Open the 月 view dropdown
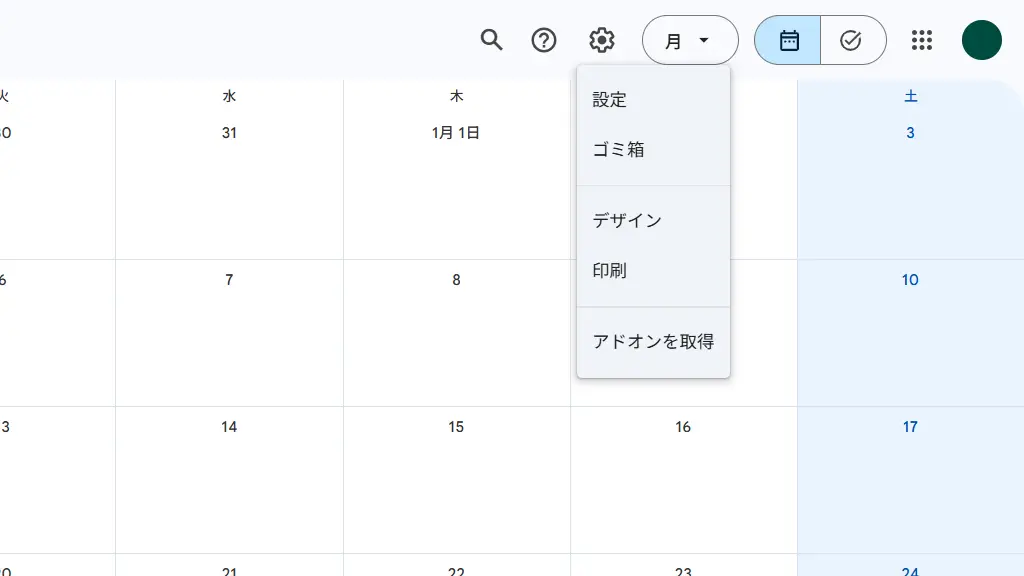This screenshot has height=576, width=1024. click(x=689, y=40)
